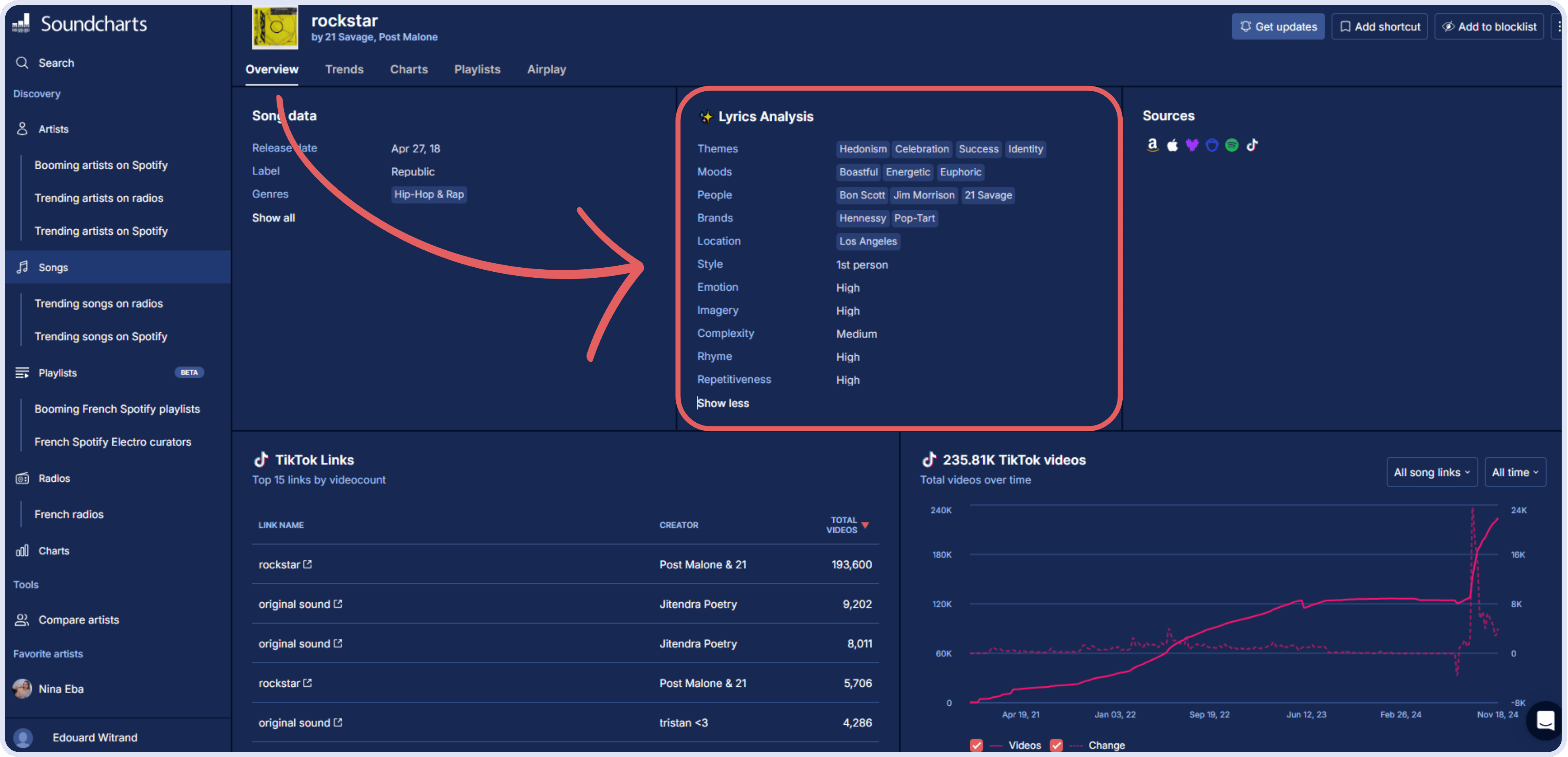Click the Songs music-note icon in sidebar

(x=23, y=267)
